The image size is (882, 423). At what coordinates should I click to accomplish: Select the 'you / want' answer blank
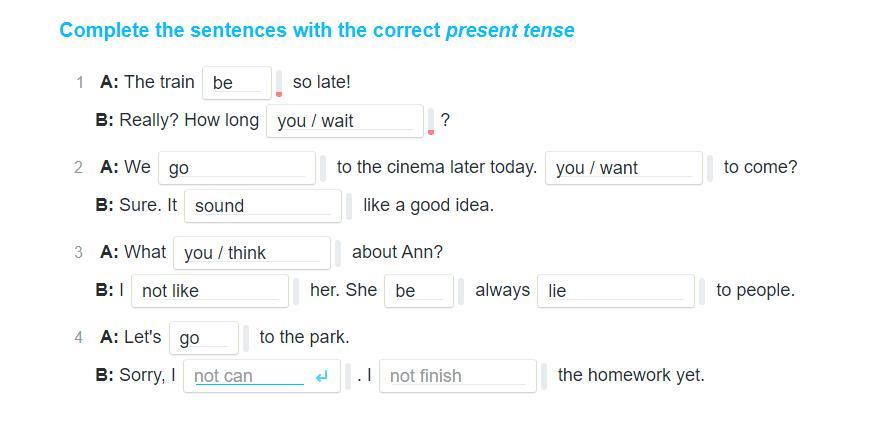(622, 168)
